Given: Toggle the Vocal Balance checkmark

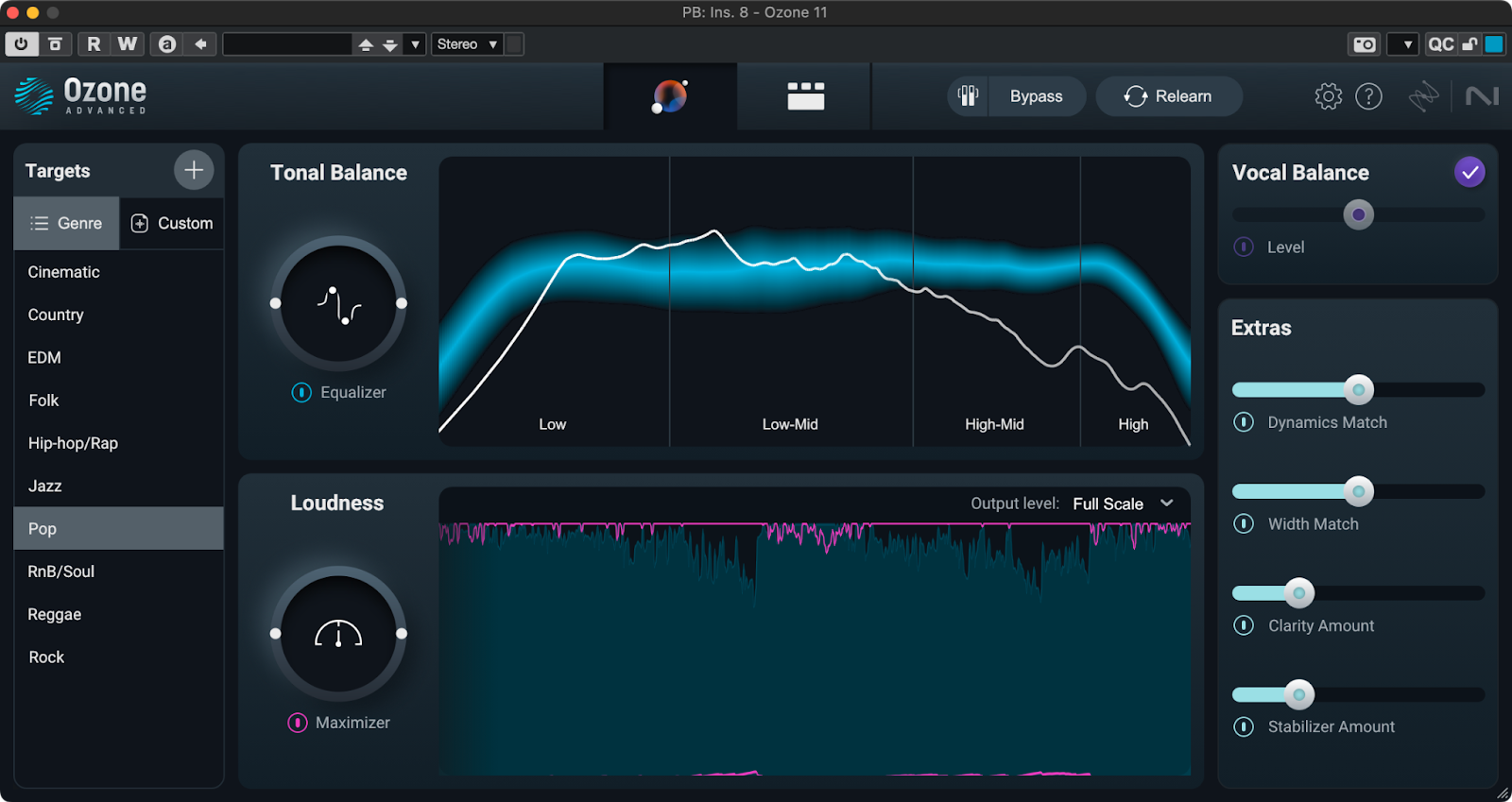Looking at the screenshot, I should coord(1469,172).
